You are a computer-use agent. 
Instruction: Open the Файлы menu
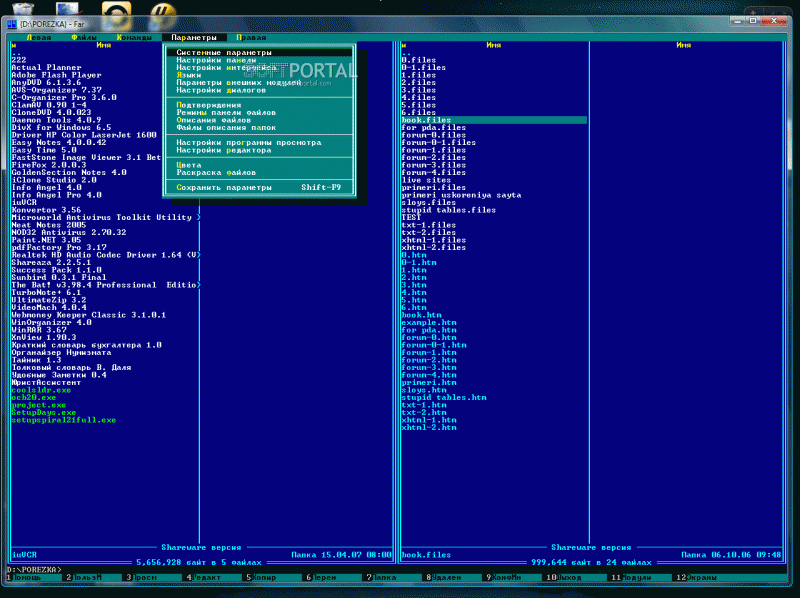coord(84,38)
